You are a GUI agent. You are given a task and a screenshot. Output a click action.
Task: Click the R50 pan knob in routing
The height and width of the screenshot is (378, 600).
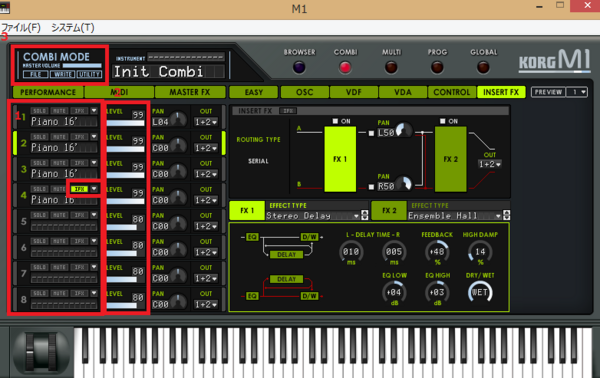tap(404, 184)
